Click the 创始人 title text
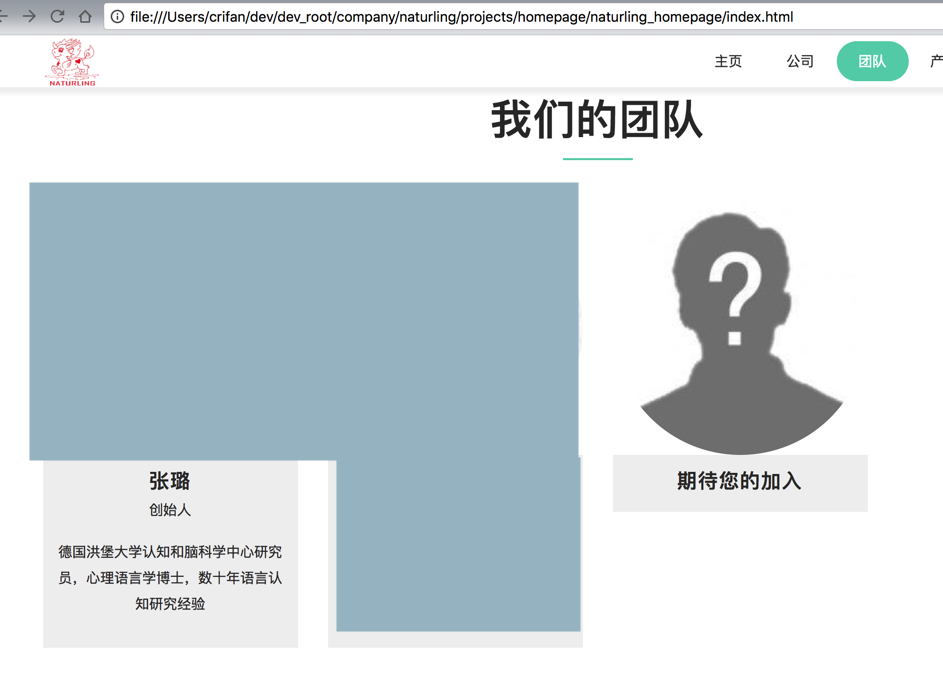This screenshot has height=679, width=943. (170, 510)
